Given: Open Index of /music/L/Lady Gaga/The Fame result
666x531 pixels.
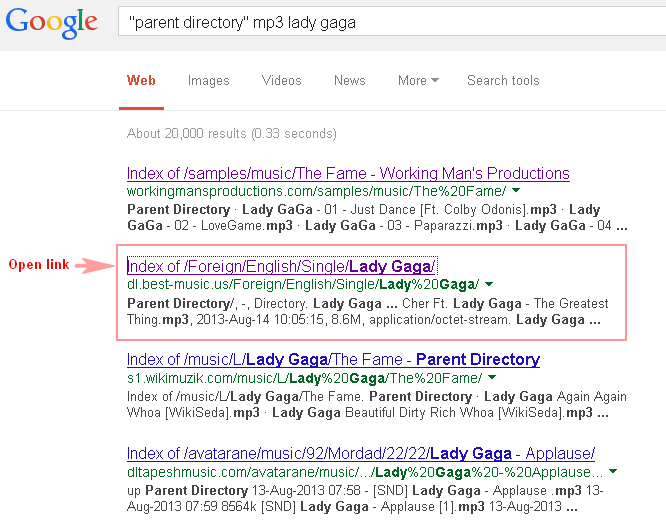Looking at the screenshot, I should (x=333, y=359).
